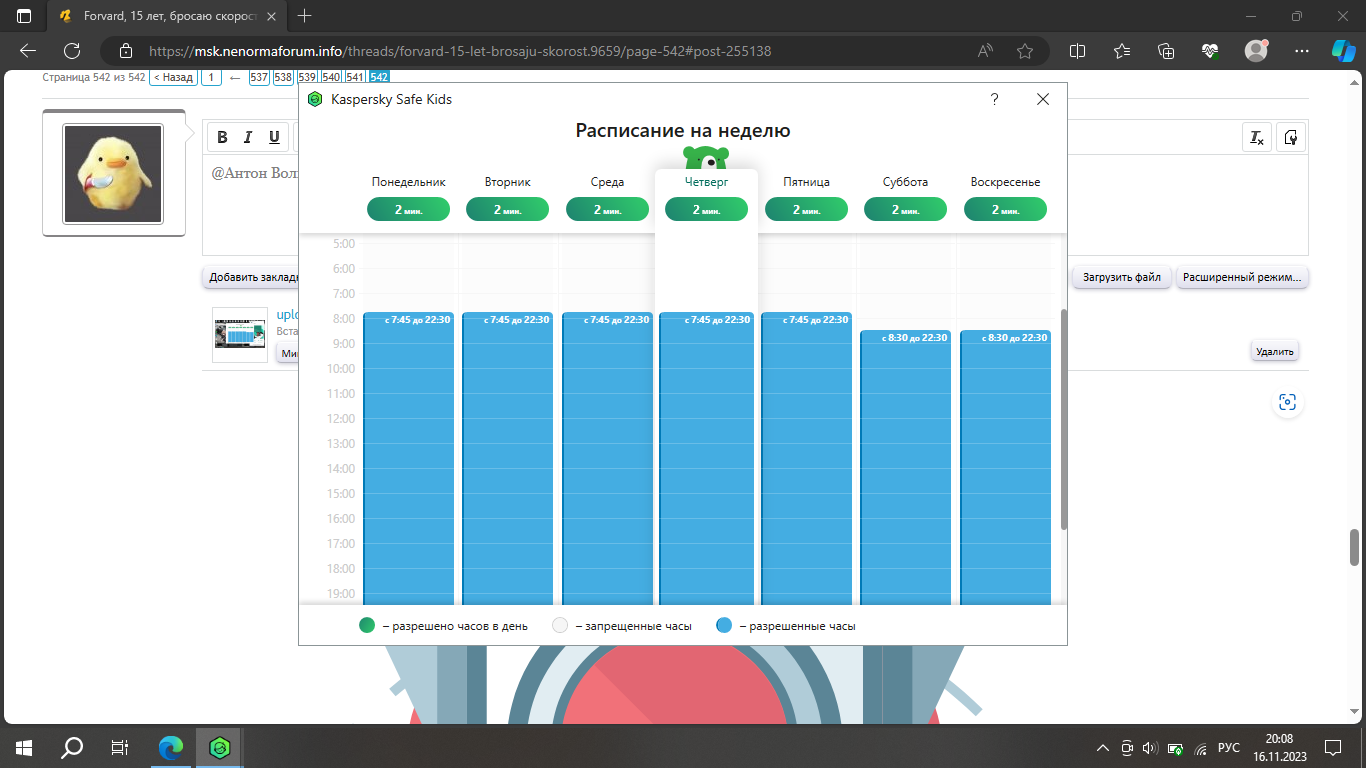Click the Суббота 2 мин. time limit pill
The height and width of the screenshot is (768, 1366).
tap(905, 210)
